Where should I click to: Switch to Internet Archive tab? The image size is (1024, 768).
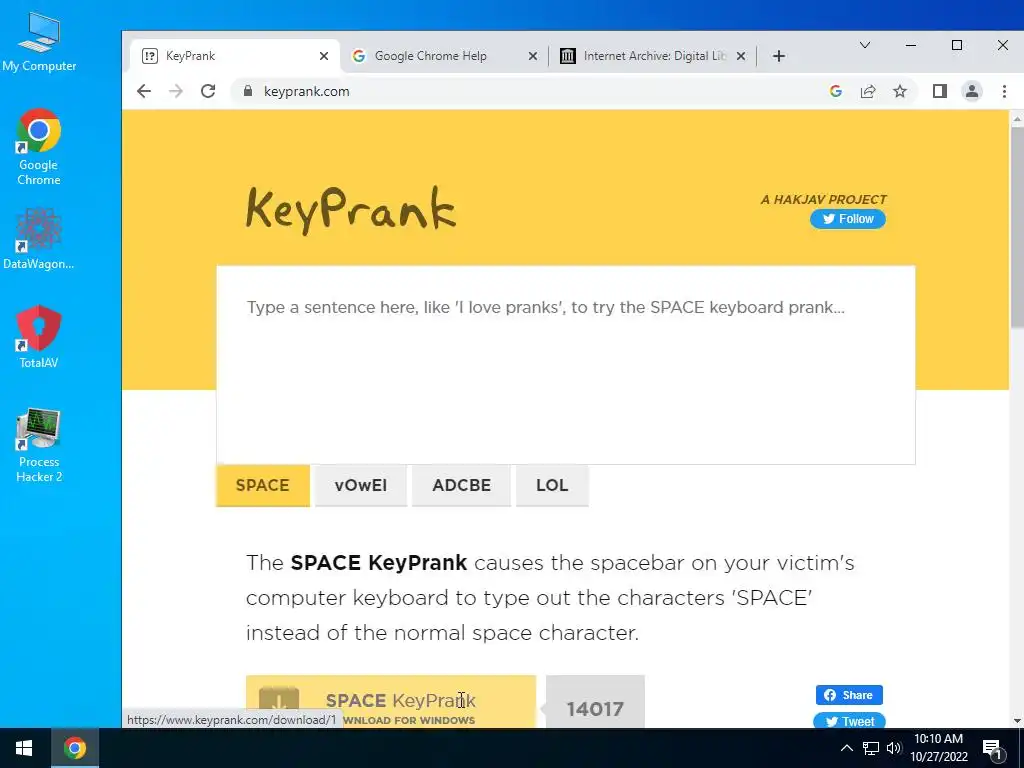coord(653,56)
